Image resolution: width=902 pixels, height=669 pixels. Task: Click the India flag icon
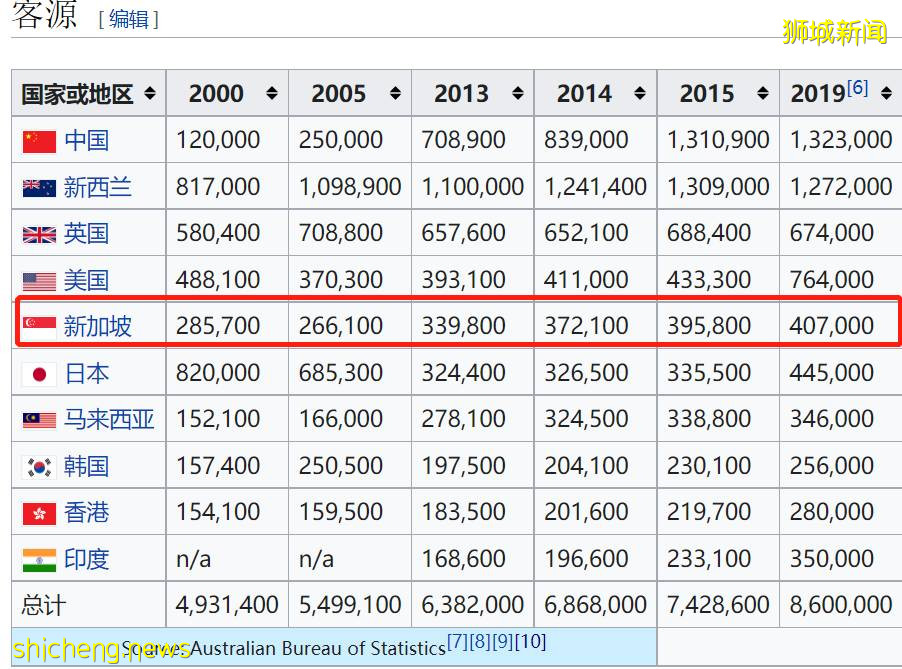click(39, 560)
